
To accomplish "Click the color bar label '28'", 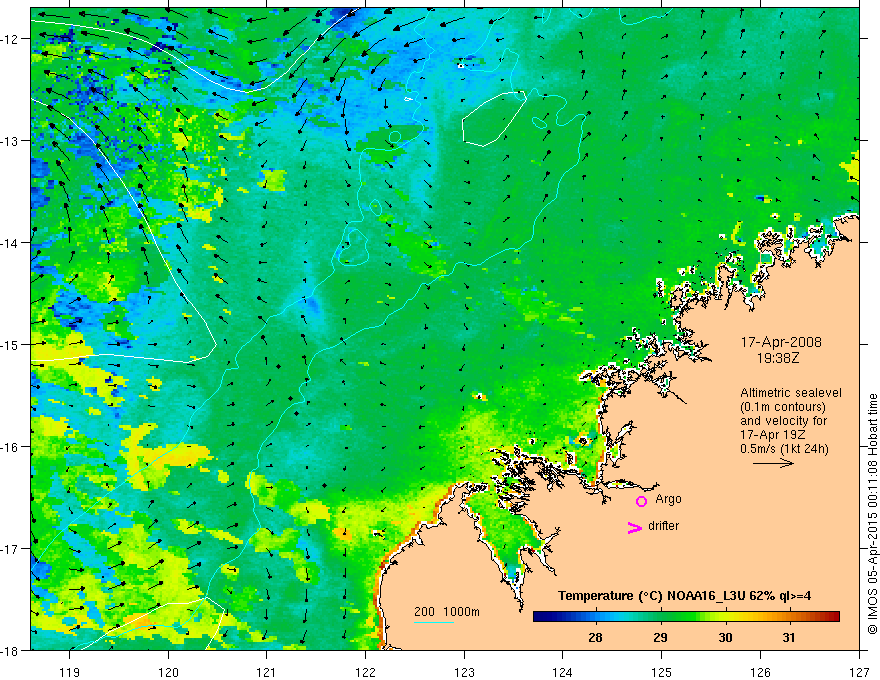I will 595,637.
